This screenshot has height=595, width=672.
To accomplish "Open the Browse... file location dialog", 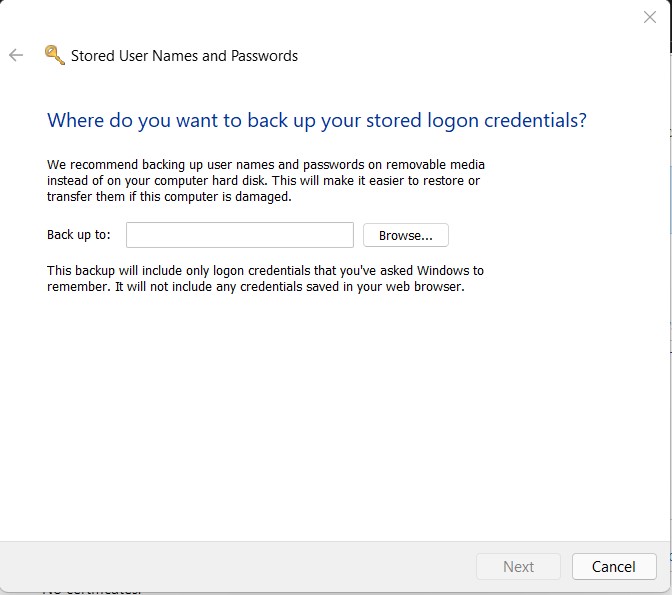I will [x=405, y=235].
